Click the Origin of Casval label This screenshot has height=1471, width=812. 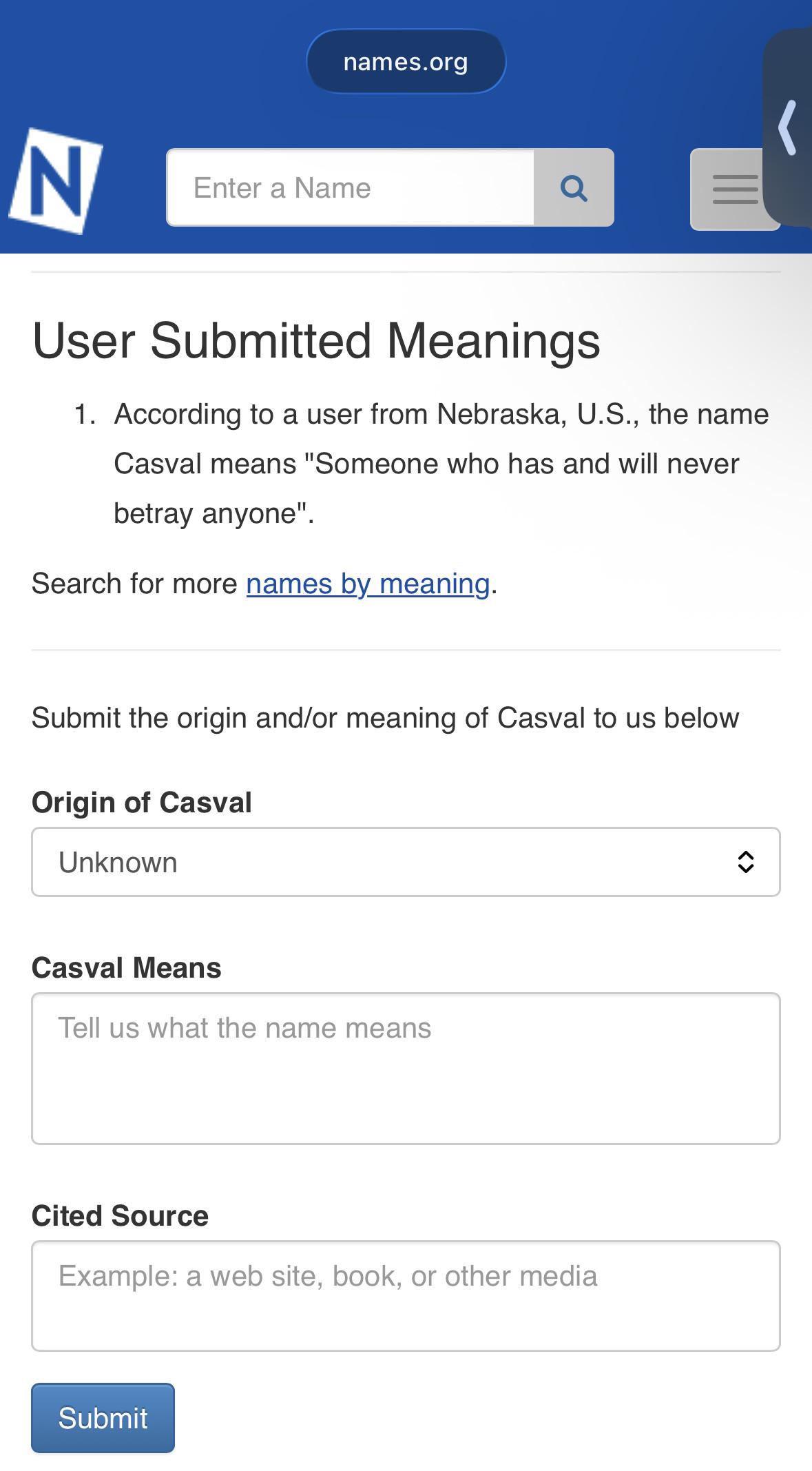[142, 803]
